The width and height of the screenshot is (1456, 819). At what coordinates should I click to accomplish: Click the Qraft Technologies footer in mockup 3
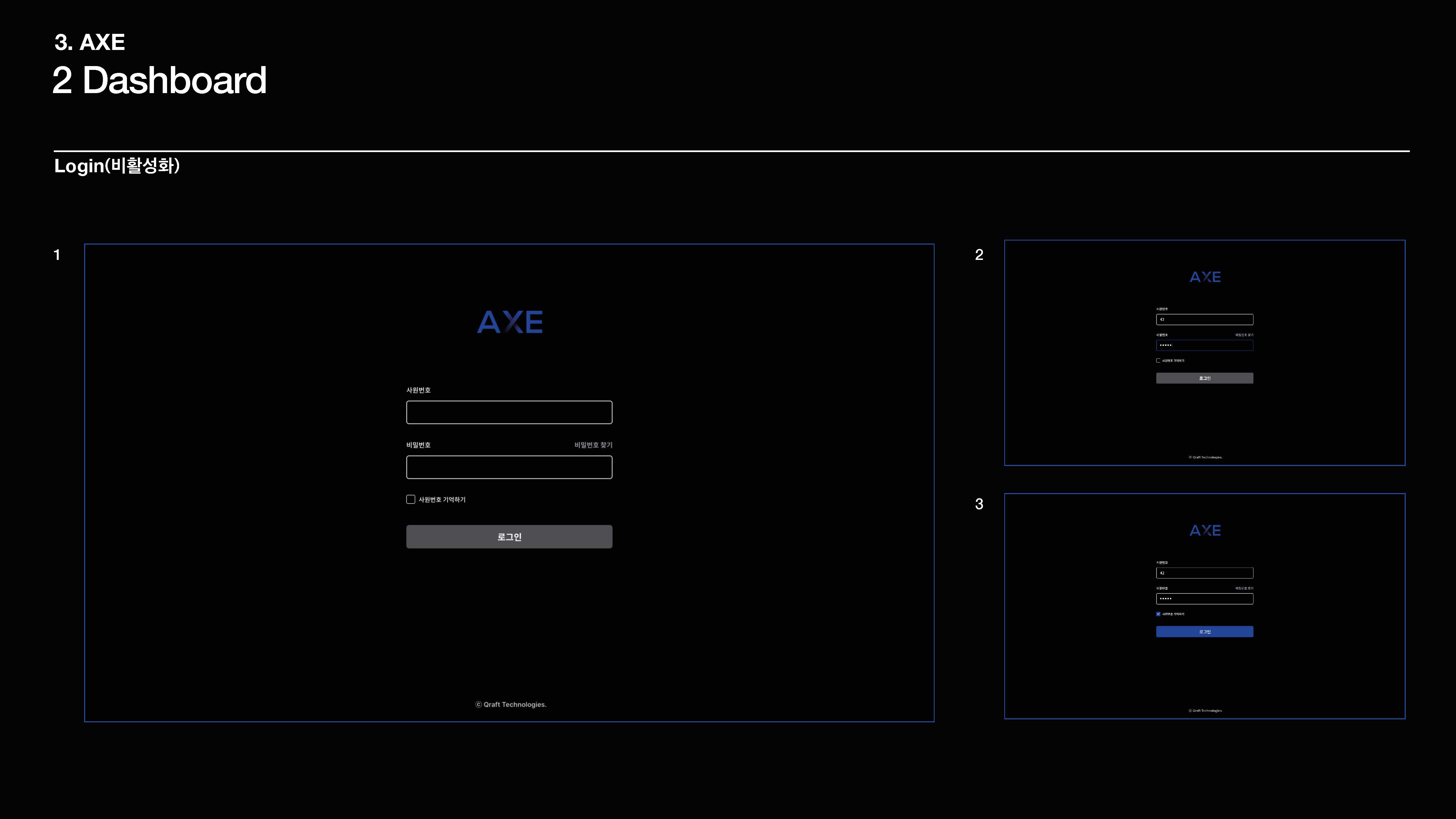point(1205,710)
